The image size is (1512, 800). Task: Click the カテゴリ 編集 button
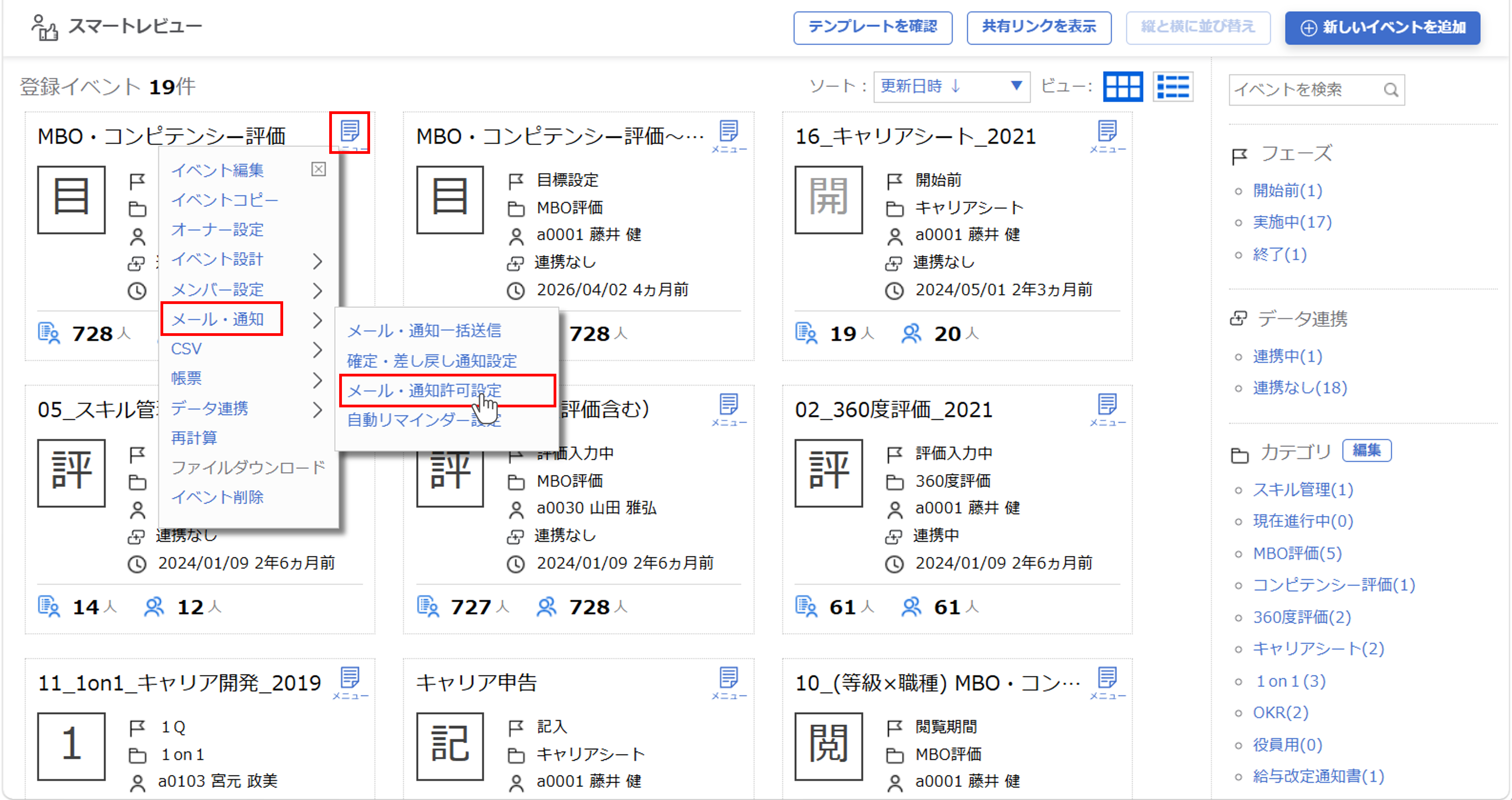point(1366,450)
